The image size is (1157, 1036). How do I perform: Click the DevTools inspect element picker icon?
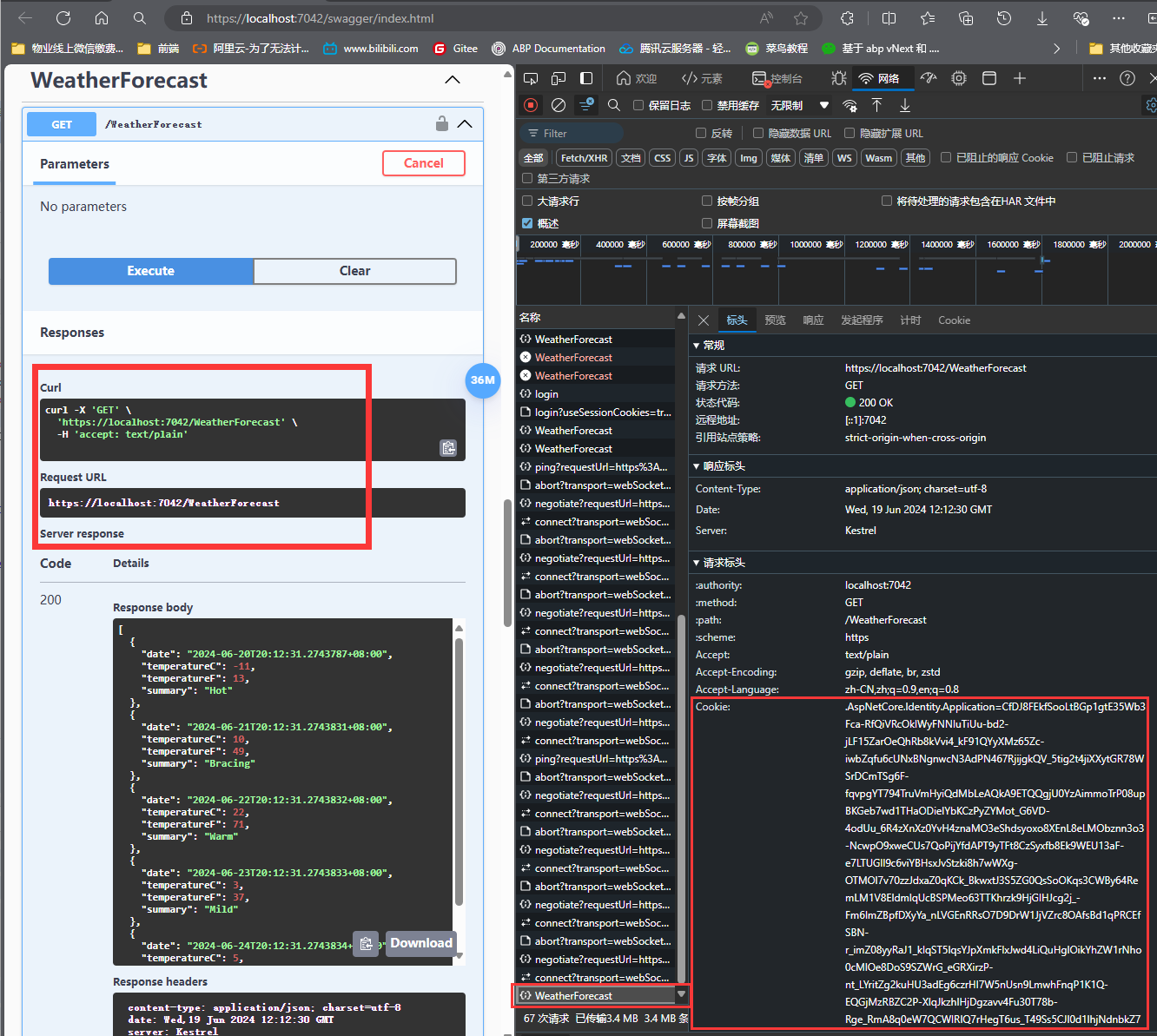pyautogui.click(x=531, y=78)
